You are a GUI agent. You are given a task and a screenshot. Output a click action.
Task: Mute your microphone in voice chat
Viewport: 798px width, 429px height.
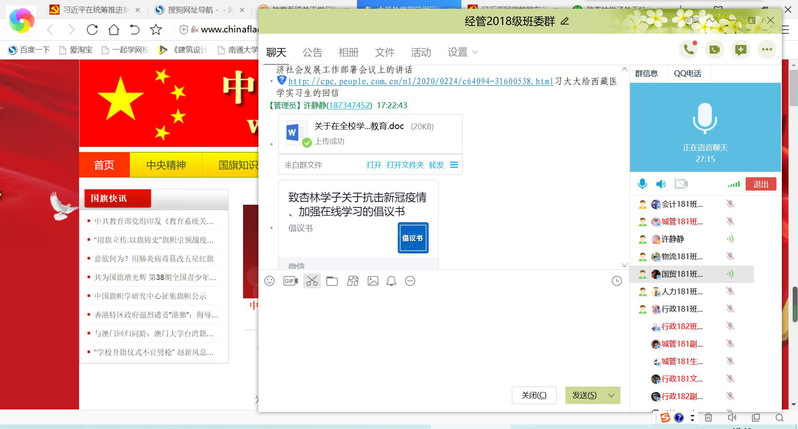(x=642, y=184)
